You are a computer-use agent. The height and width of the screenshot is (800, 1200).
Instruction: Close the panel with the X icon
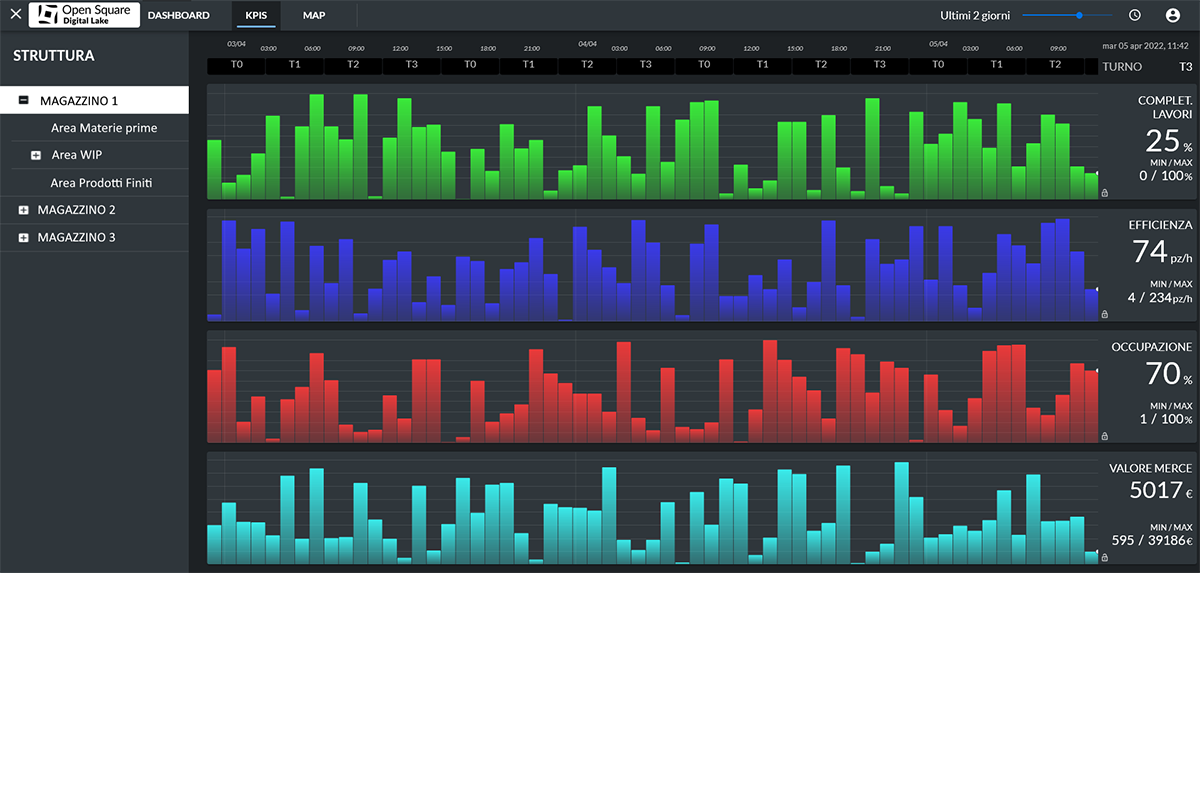[15, 15]
